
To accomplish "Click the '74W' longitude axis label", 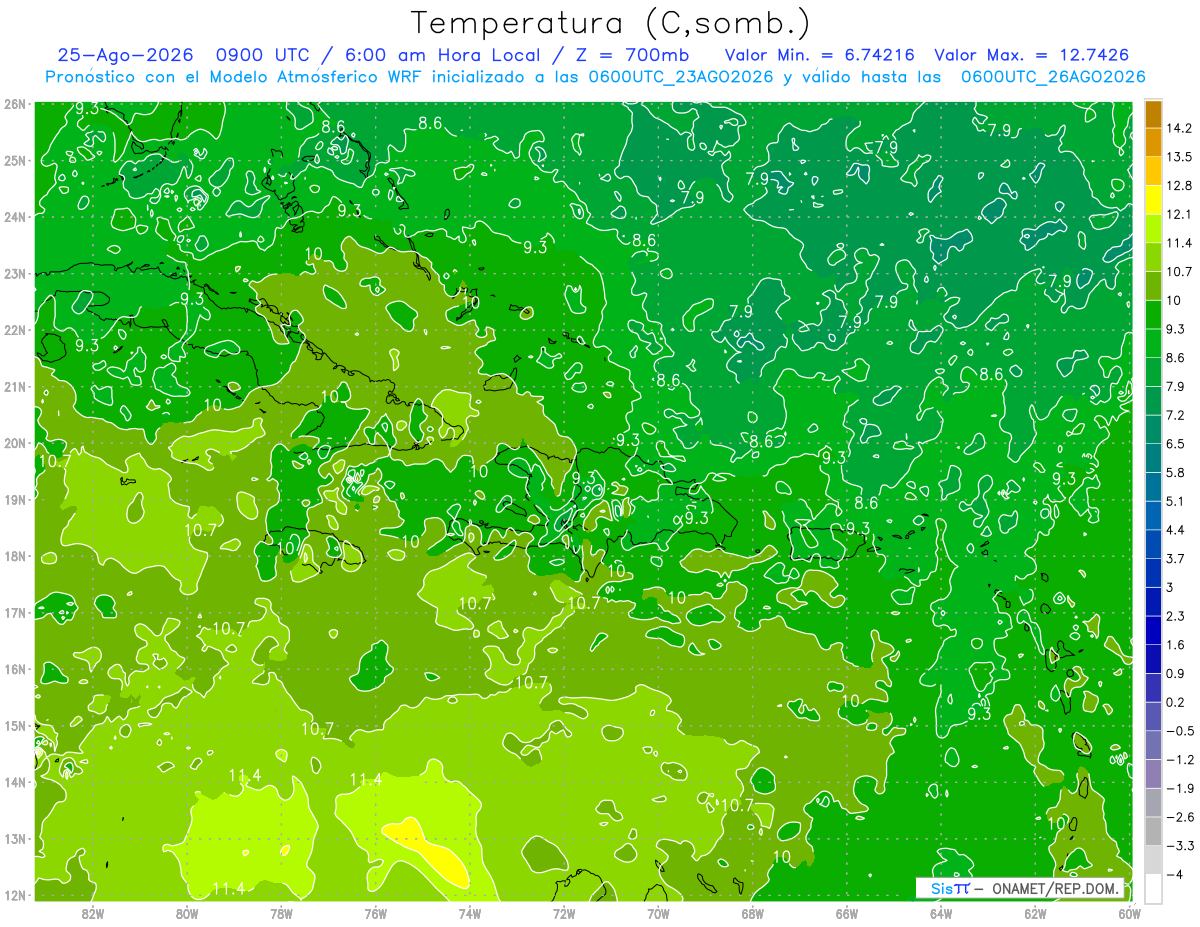I will pyautogui.click(x=470, y=913).
